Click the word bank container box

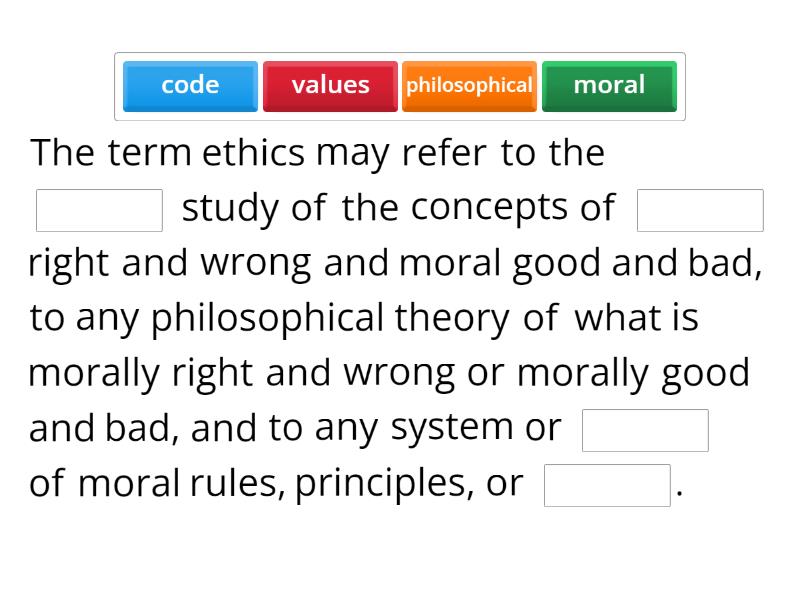(x=400, y=87)
